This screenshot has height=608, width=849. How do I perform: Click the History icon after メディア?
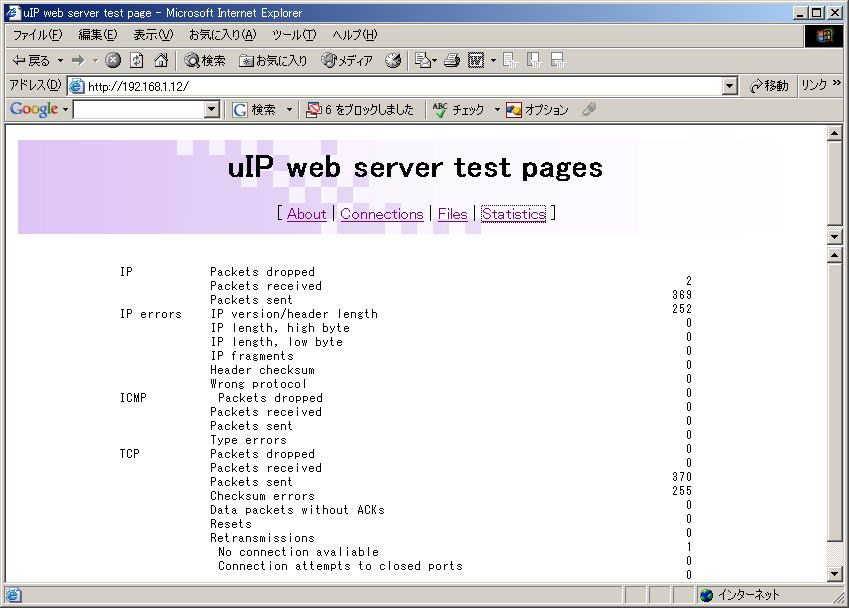click(x=393, y=61)
